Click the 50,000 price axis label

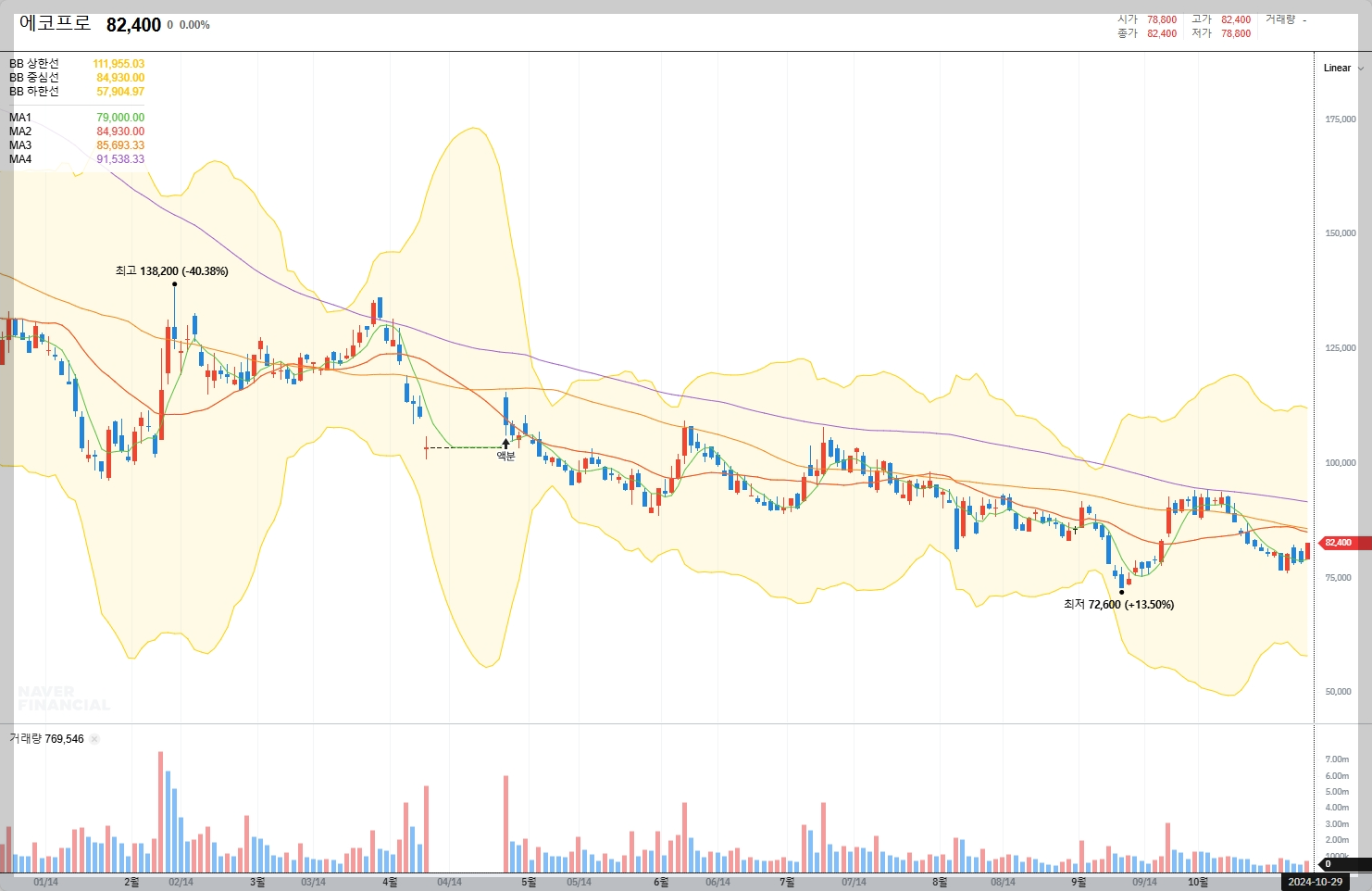tap(1339, 692)
